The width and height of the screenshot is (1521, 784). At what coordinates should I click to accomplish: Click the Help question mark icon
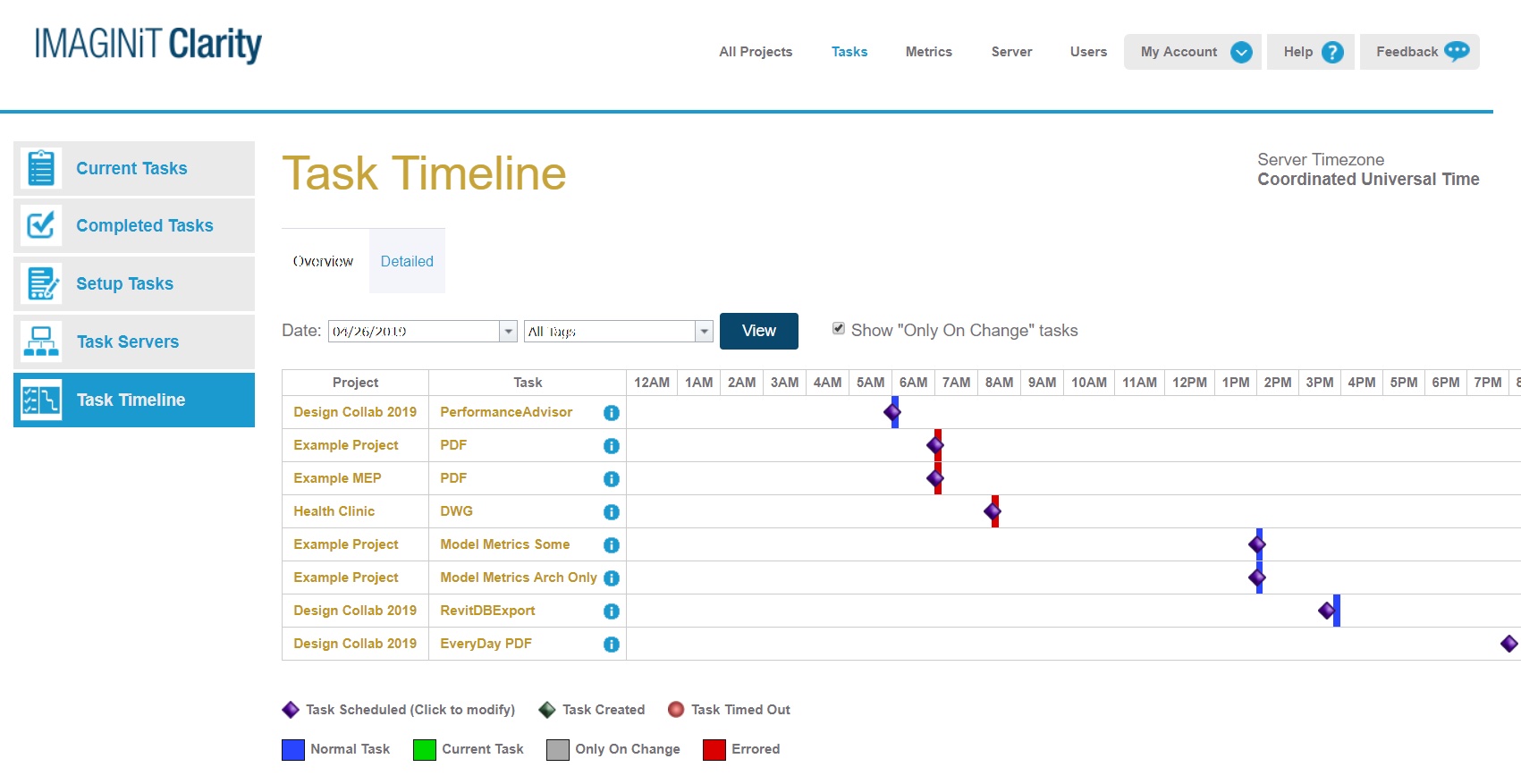pos(1332,52)
